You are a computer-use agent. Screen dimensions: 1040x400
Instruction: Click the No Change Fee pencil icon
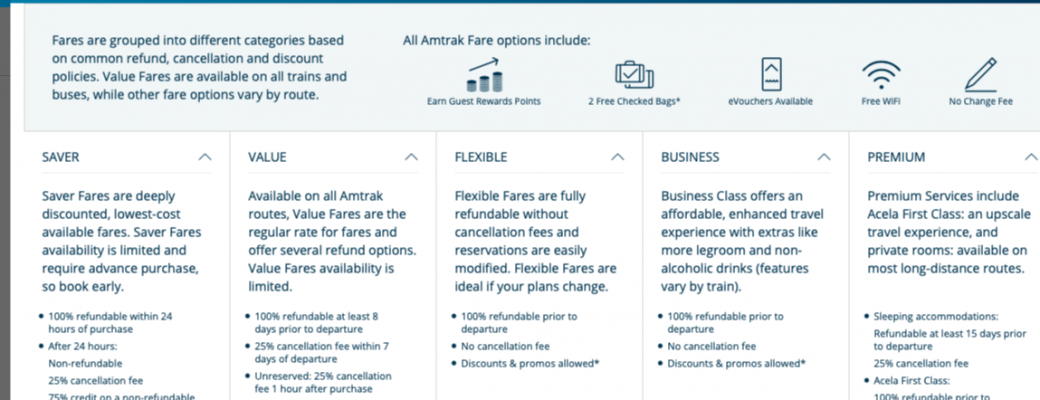pos(981,74)
